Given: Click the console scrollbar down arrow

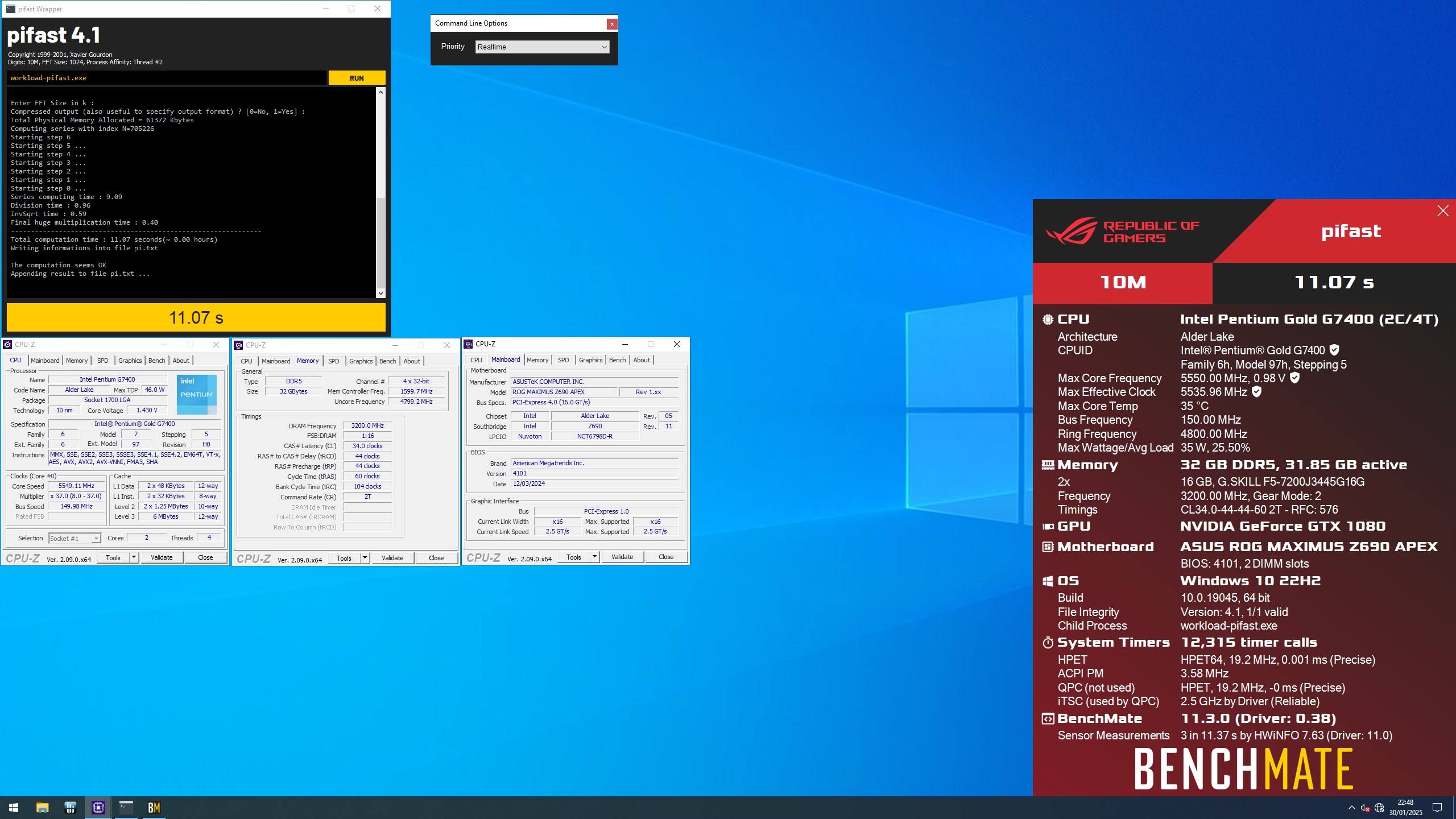Looking at the screenshot, I should click(x=380, y=293).
